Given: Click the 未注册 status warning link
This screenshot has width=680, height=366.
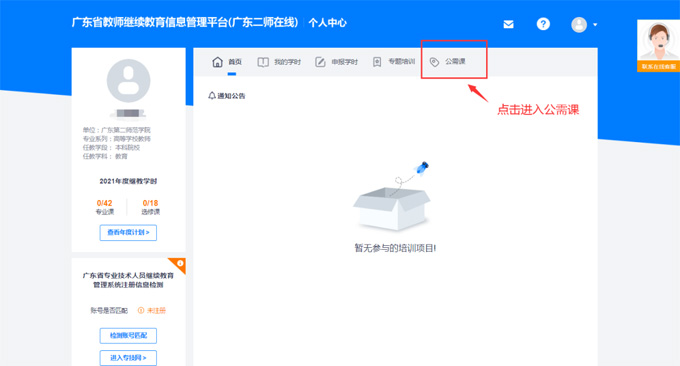Looking at the screenshot, I should (x=152, y=310).
